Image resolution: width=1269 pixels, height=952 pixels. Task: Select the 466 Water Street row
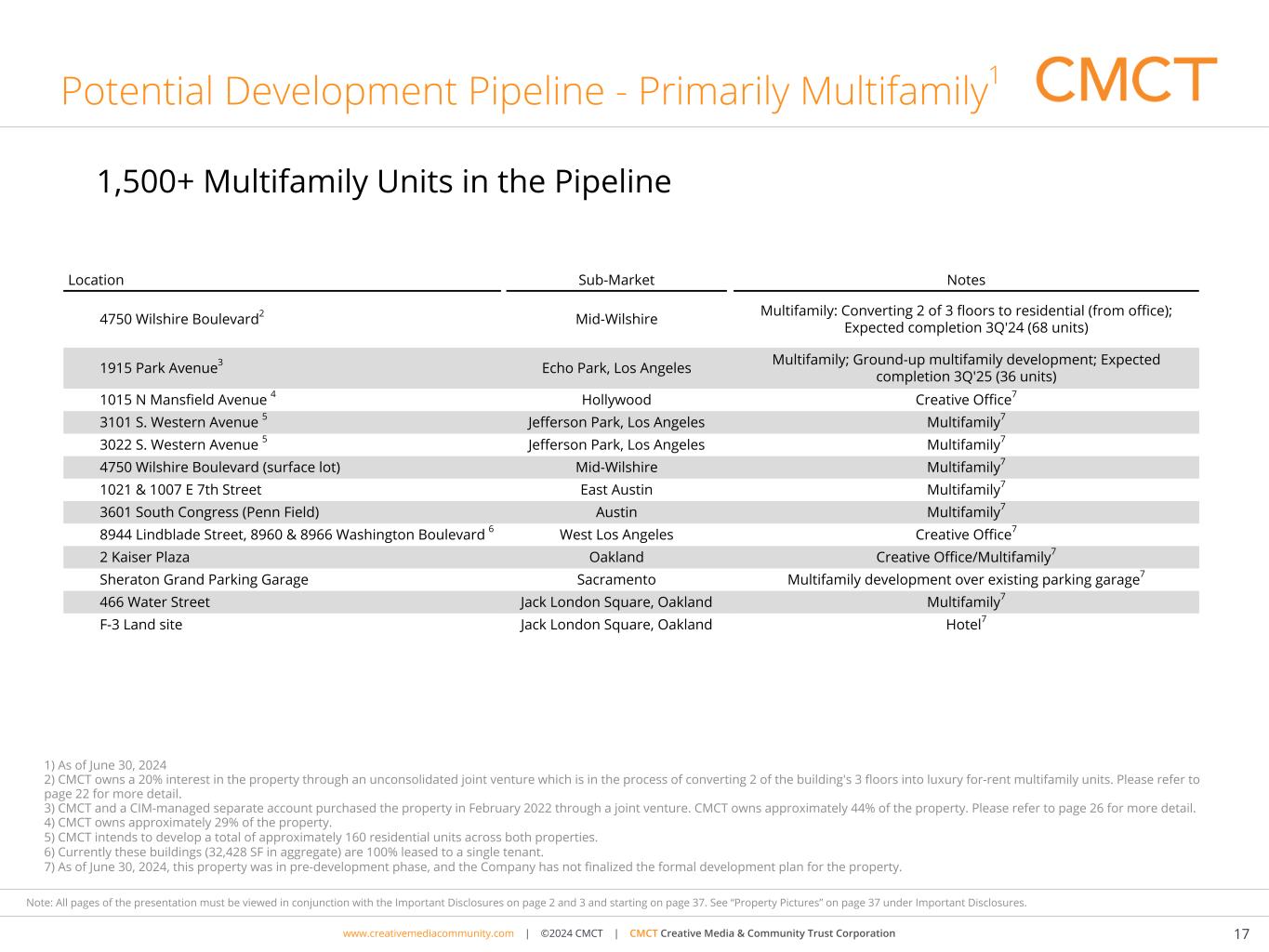(154, 602)
